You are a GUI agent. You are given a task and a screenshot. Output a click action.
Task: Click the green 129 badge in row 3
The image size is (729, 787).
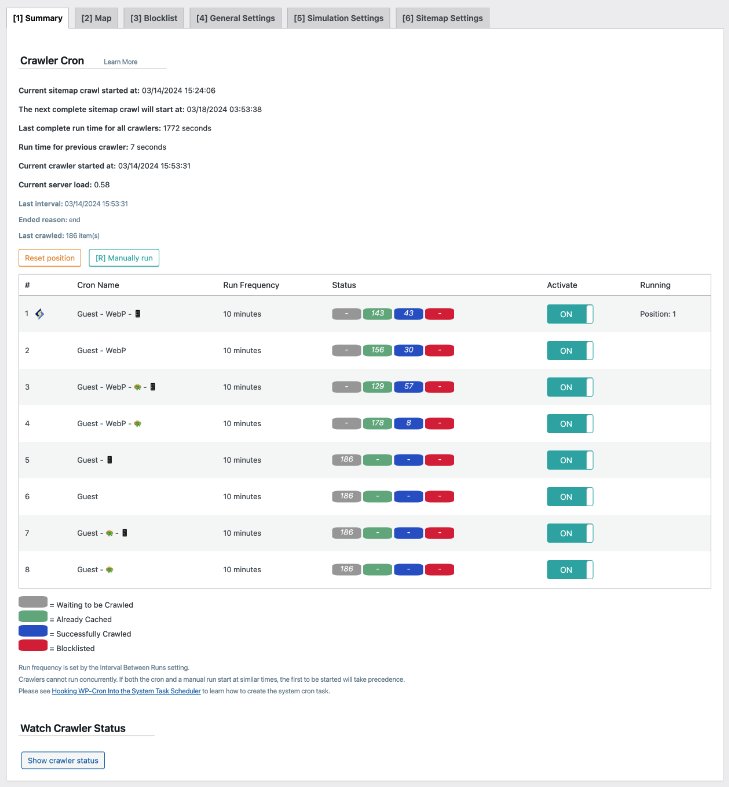378,387
